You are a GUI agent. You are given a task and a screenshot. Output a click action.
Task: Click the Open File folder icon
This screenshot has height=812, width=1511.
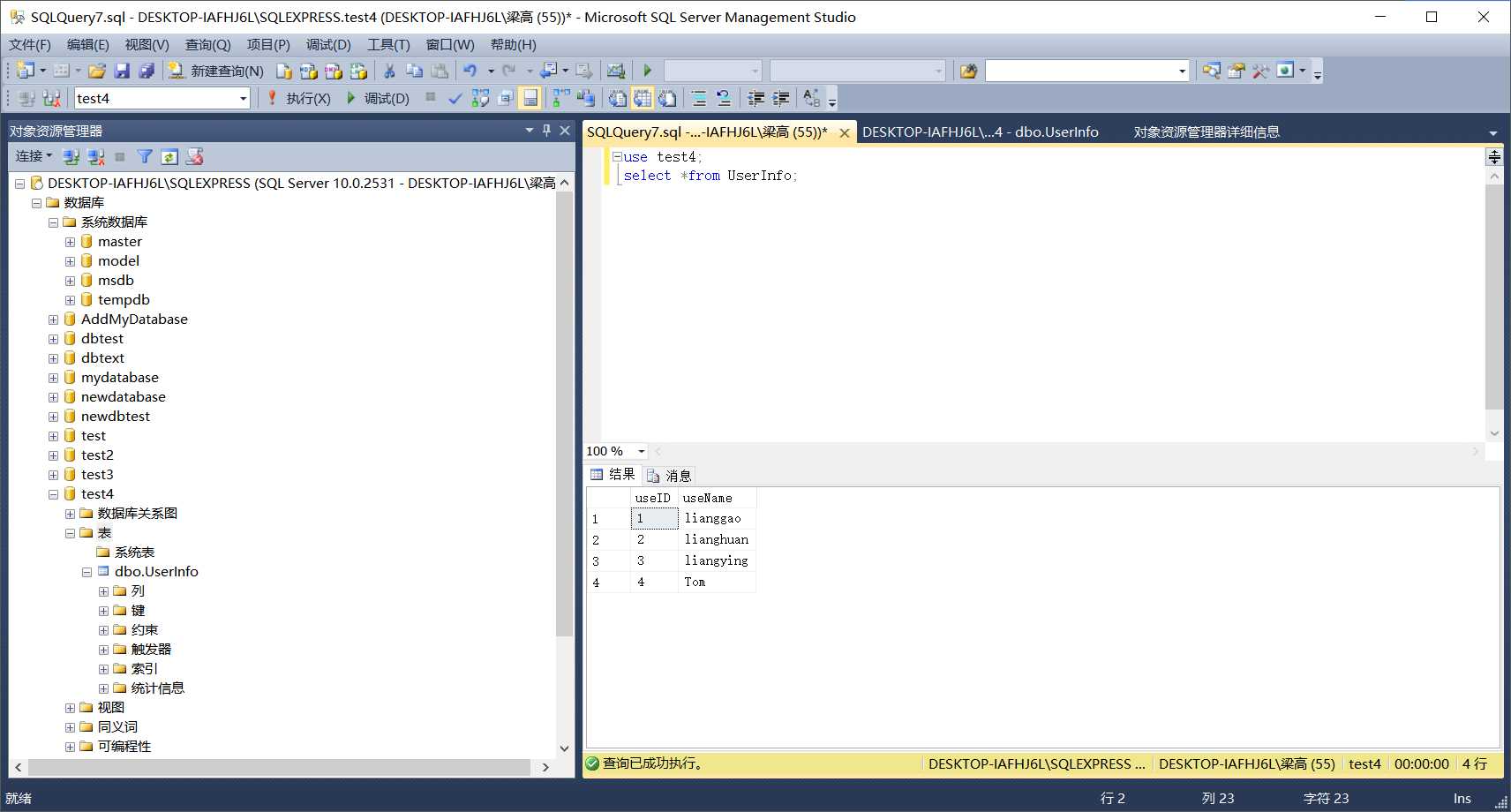[x=97, y=71]
